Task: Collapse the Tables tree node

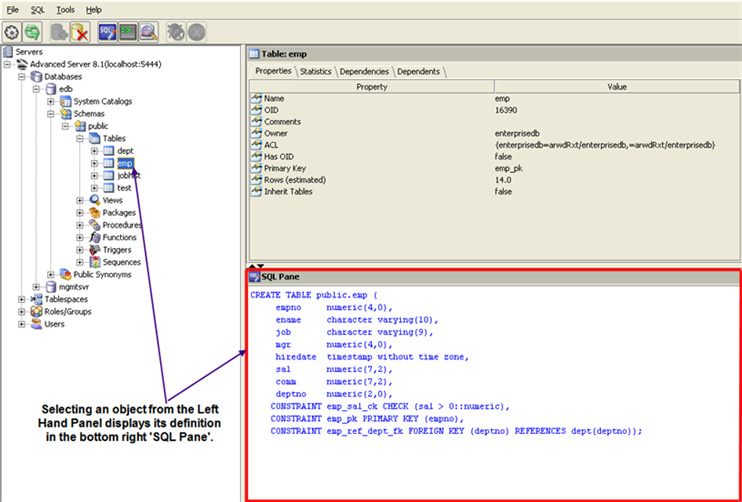Action: click(80, 138)
